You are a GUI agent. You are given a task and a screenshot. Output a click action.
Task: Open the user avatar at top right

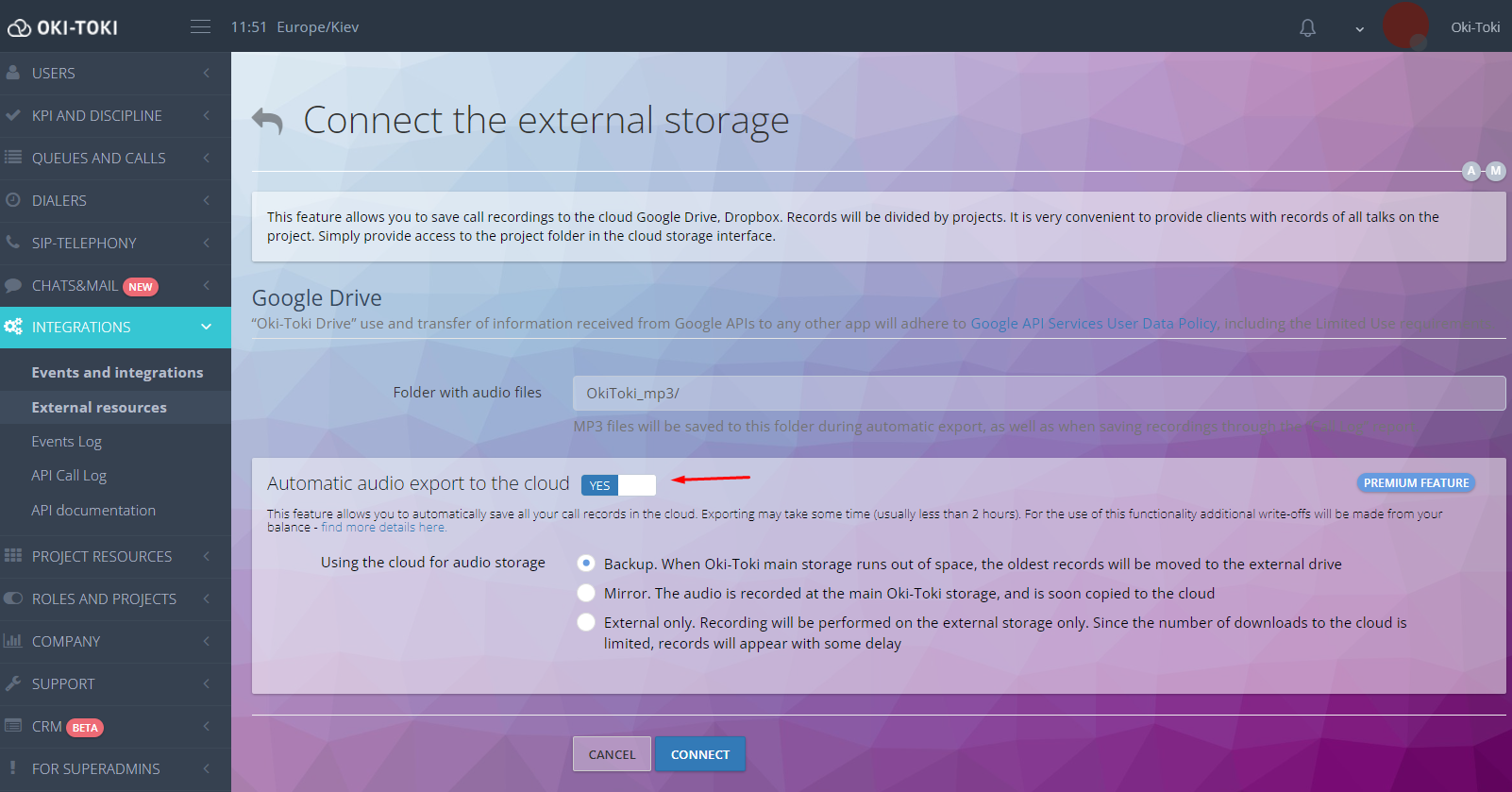pyautogui.click(x=1405, y=25)
